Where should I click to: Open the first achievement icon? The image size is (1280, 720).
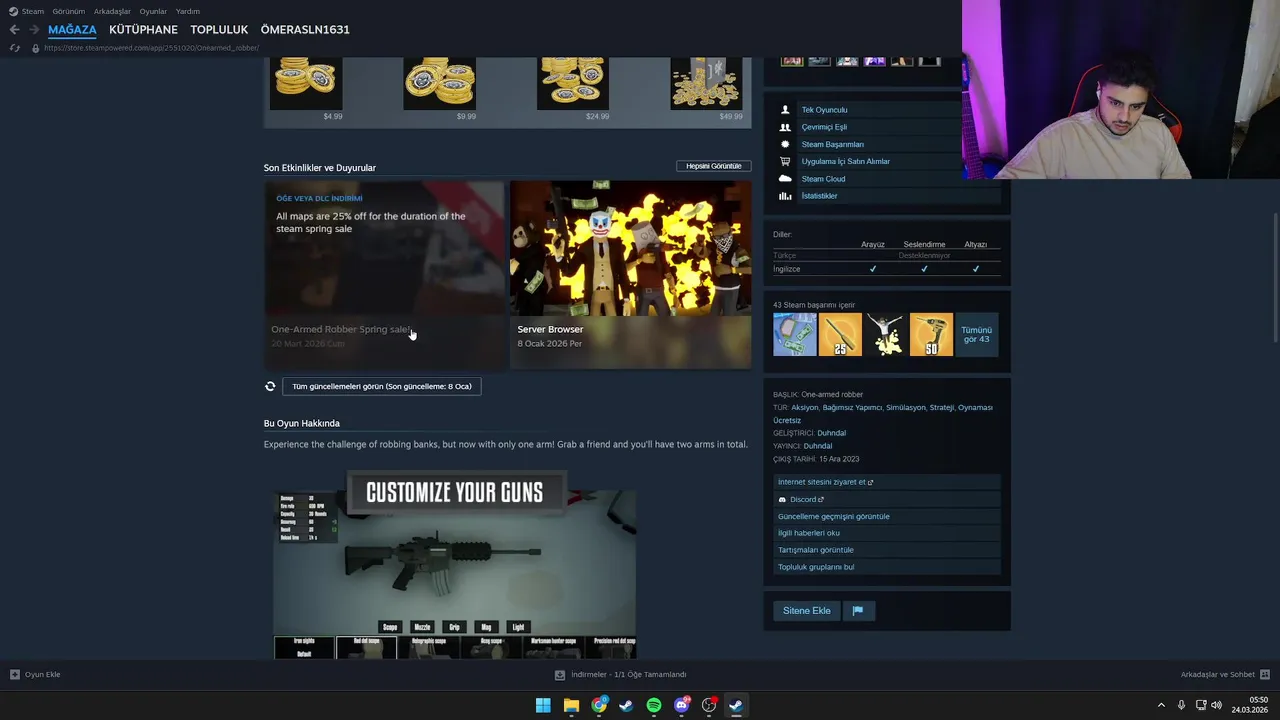[x=794, y=334]
